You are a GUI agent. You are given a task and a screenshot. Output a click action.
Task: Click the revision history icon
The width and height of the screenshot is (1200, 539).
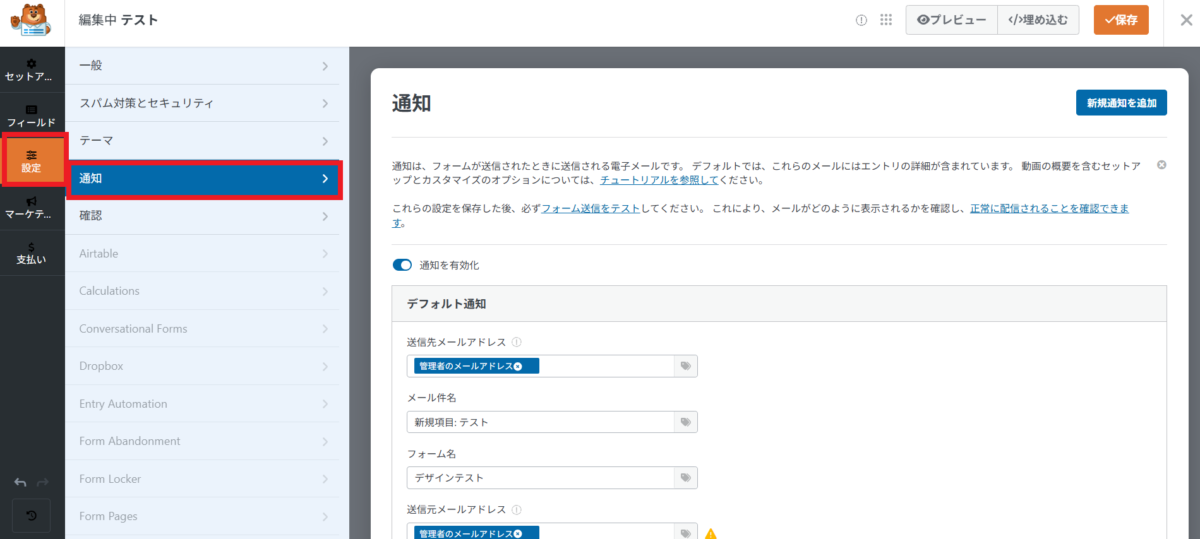click(x=31, y=516)
